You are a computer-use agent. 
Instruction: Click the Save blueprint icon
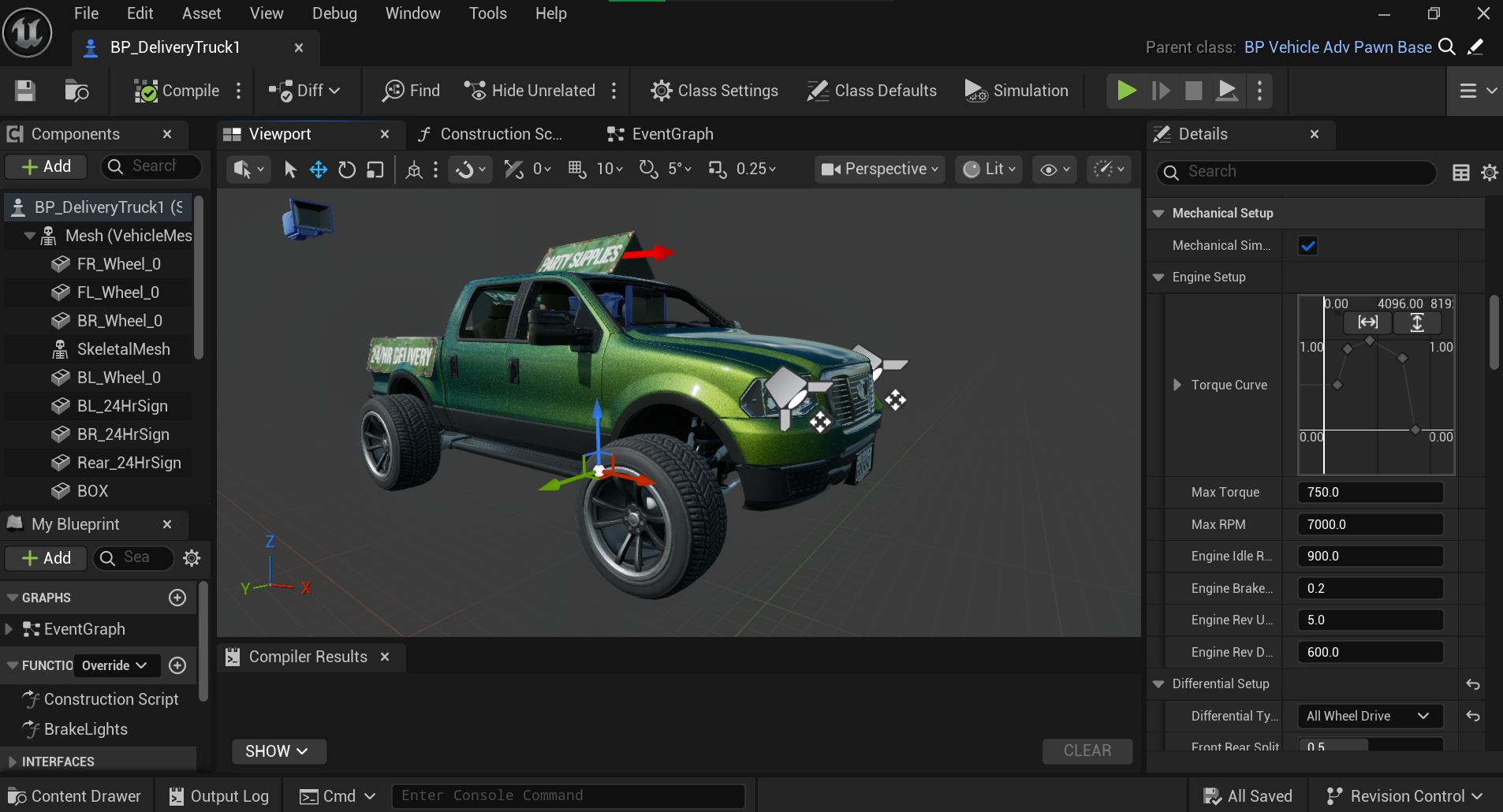pyautogui.click(x=25, y=91)
